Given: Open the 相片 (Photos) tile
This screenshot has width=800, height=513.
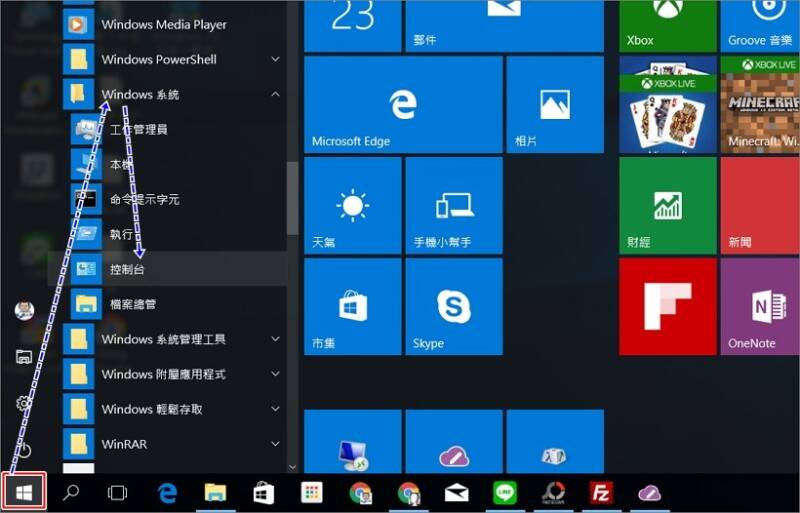Looking at the screenshot, I should pyautogui.click(x=555, y=105).
